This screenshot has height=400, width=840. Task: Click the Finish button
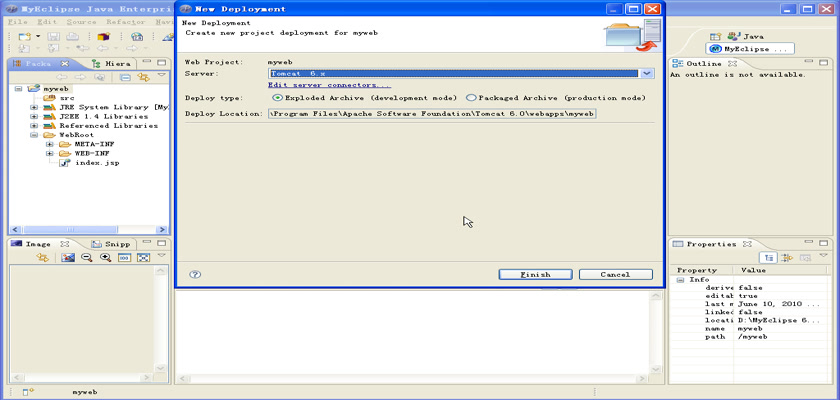(536, 274)
